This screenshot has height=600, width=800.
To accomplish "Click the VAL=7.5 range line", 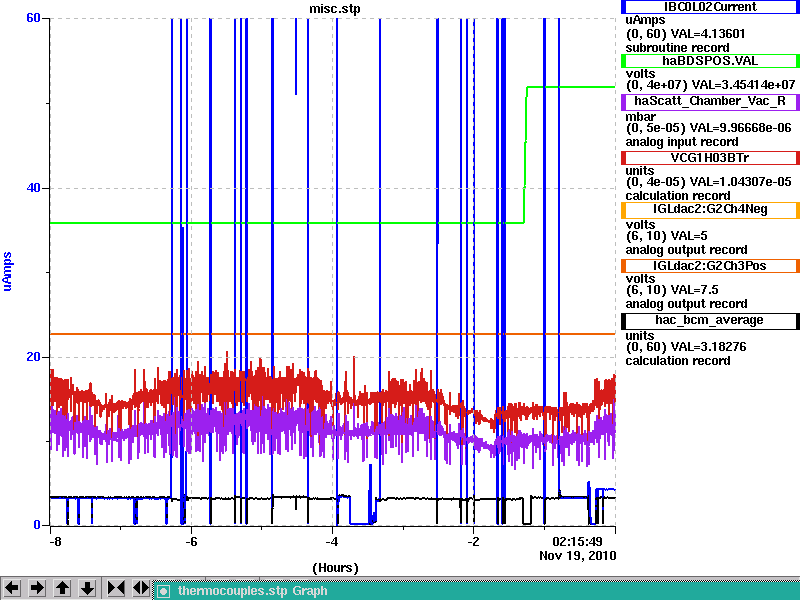I will tap(672, 290).
